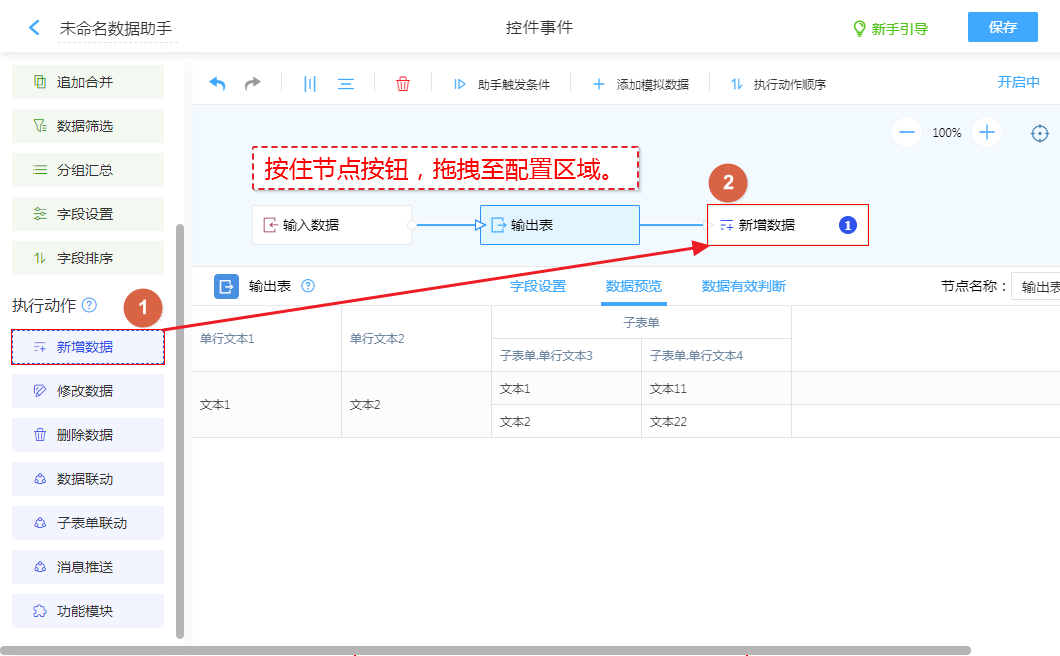This screenshot has height=656, width=1060.
Task: Click the left panel vertical scrollbar
Action: click(180, 430)
